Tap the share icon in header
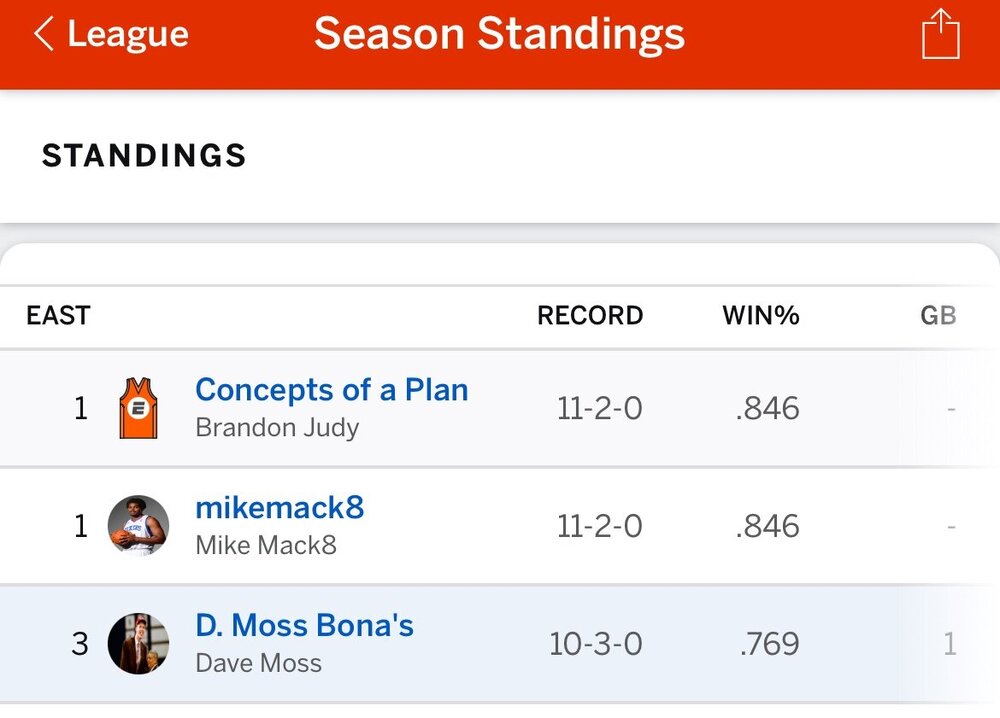 (940, 35)
